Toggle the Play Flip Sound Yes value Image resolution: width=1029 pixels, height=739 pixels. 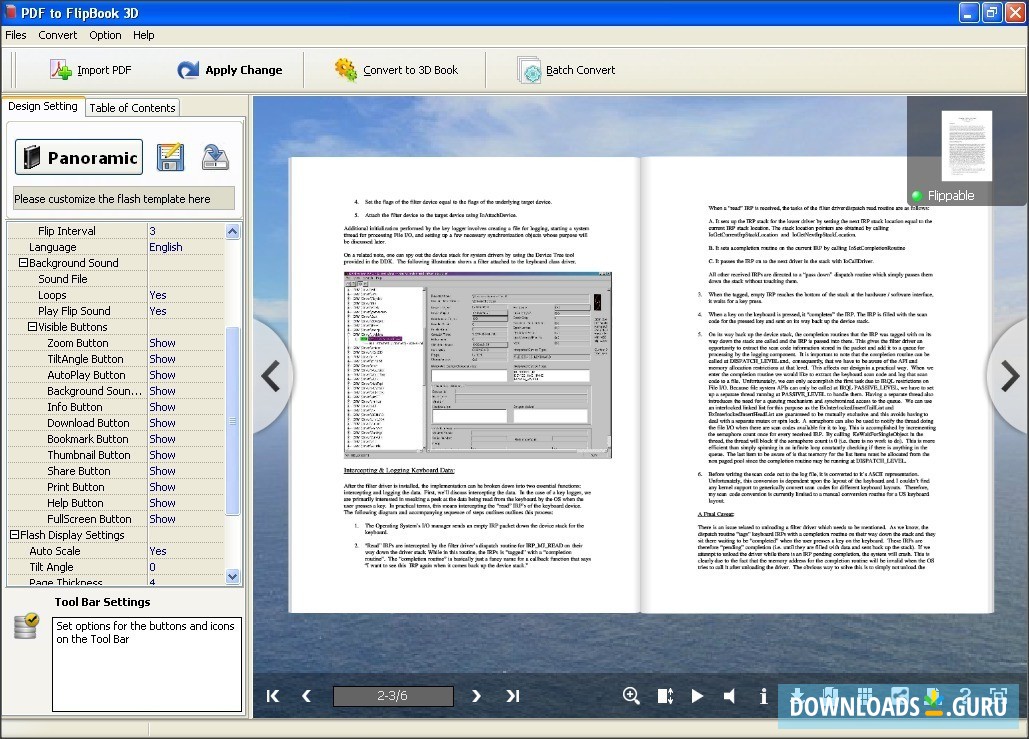(186, 311)
